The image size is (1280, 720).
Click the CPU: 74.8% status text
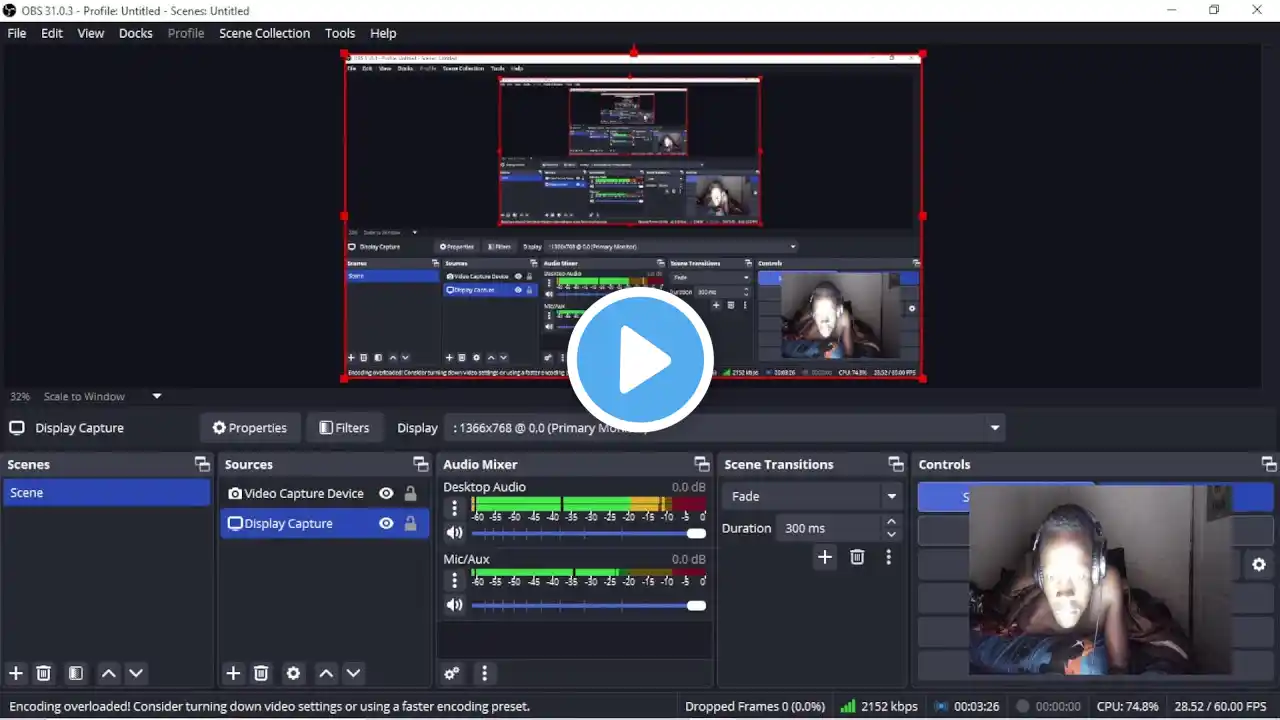[1127, 706]
